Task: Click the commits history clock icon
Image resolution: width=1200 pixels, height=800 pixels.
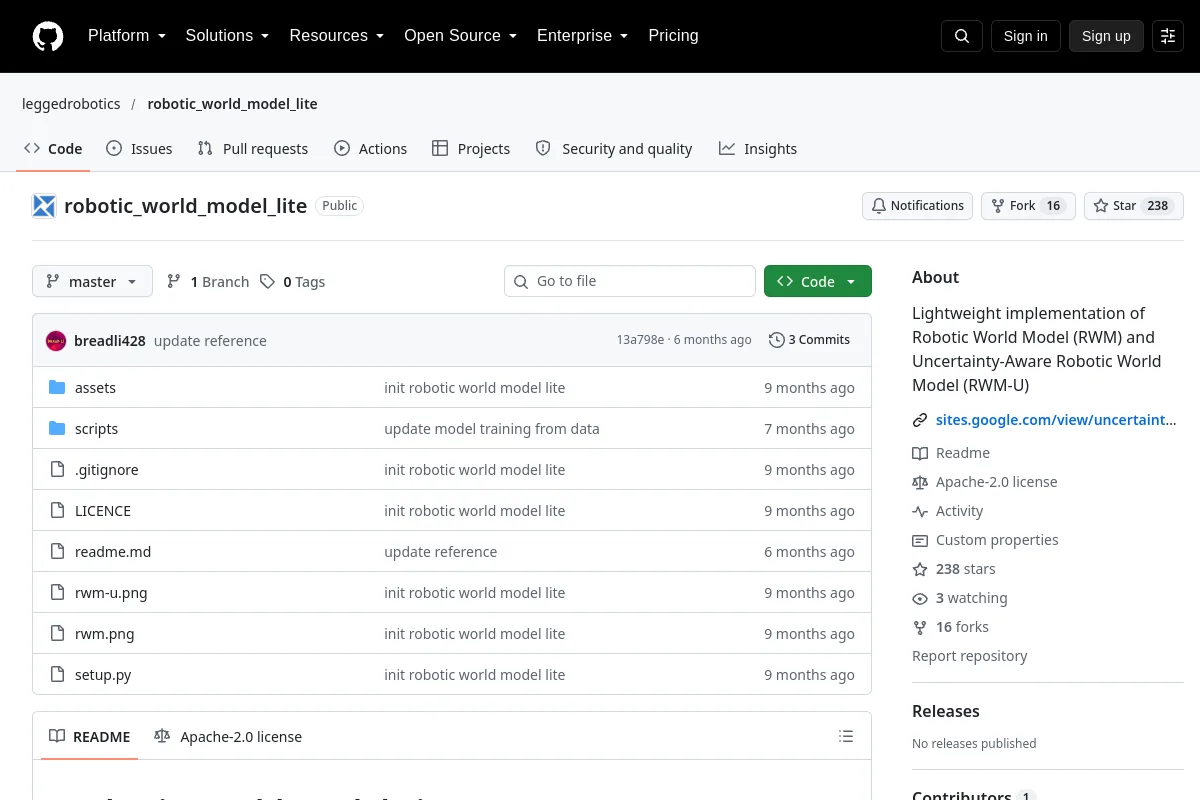Action: point(776,340)
